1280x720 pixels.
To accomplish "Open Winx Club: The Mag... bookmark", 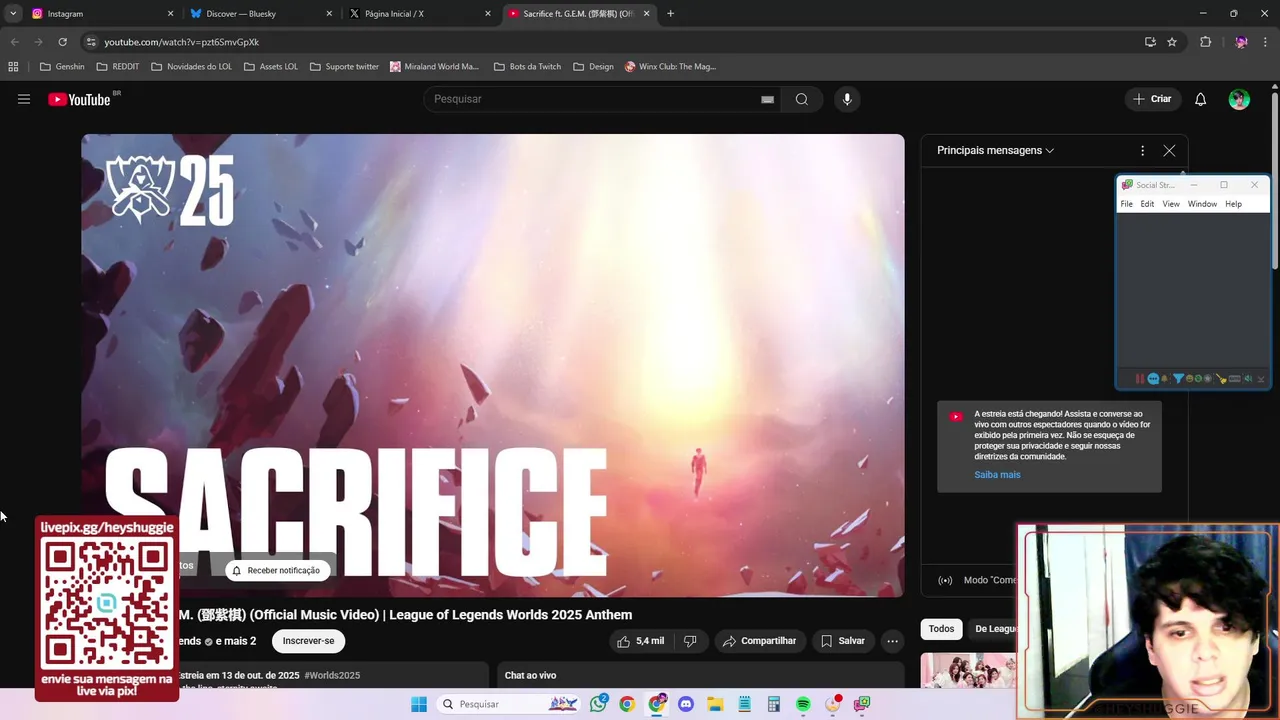I will pos(670,67).
